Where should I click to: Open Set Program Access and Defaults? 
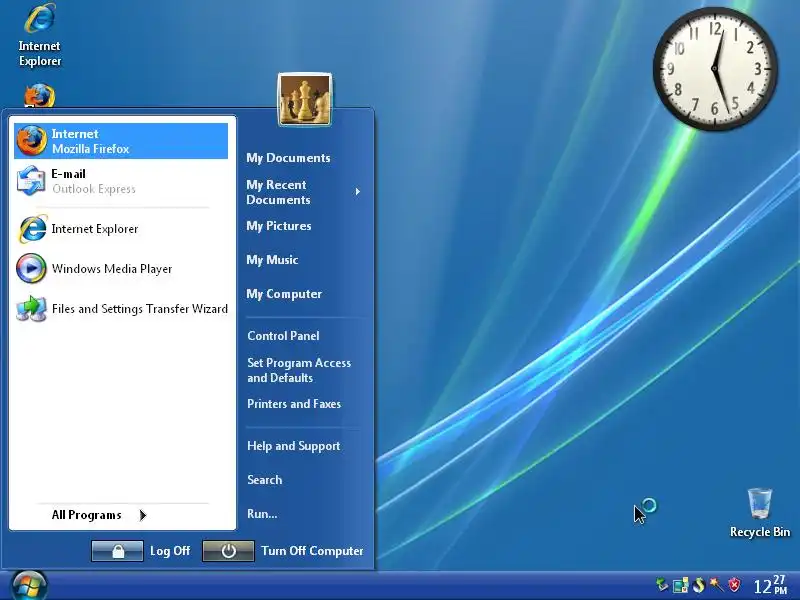(x=299, y=370)
